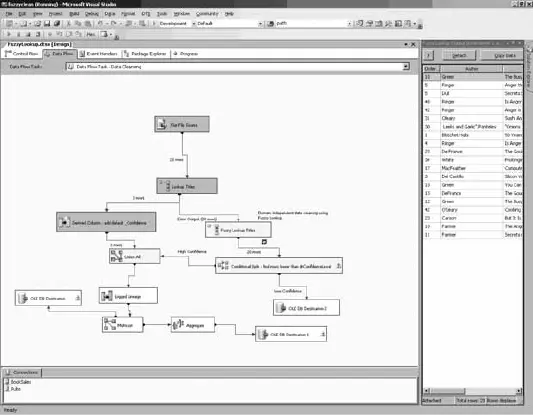Select the OLE DB Destination 2 icon
Viewport: 533px width, 415px height.
281,308
